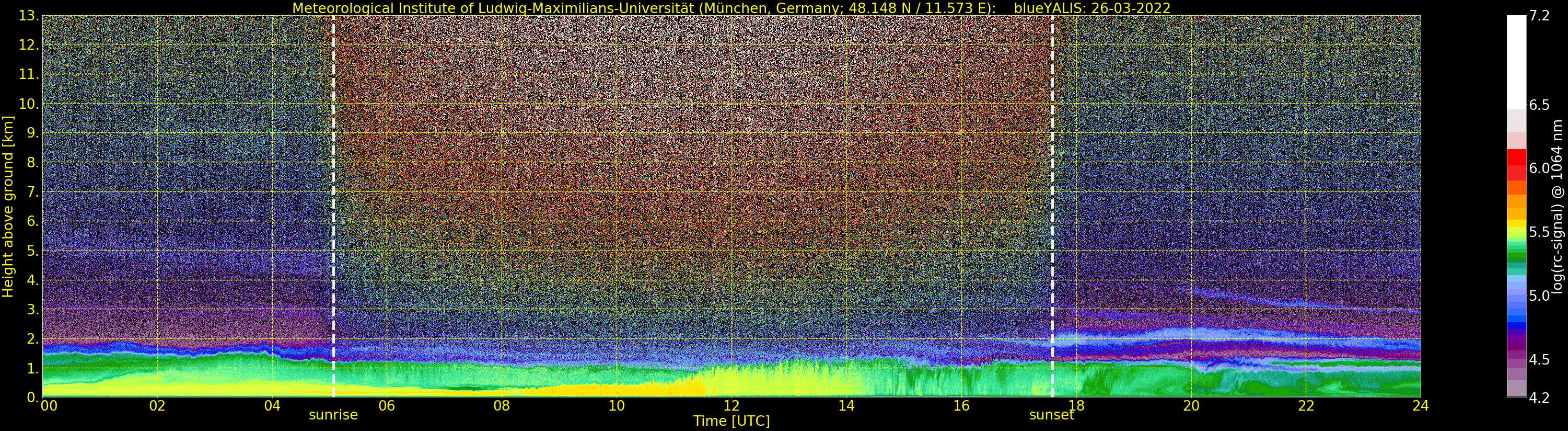
Task: Click the white dashed sunset marker line
Action: 1052,206
